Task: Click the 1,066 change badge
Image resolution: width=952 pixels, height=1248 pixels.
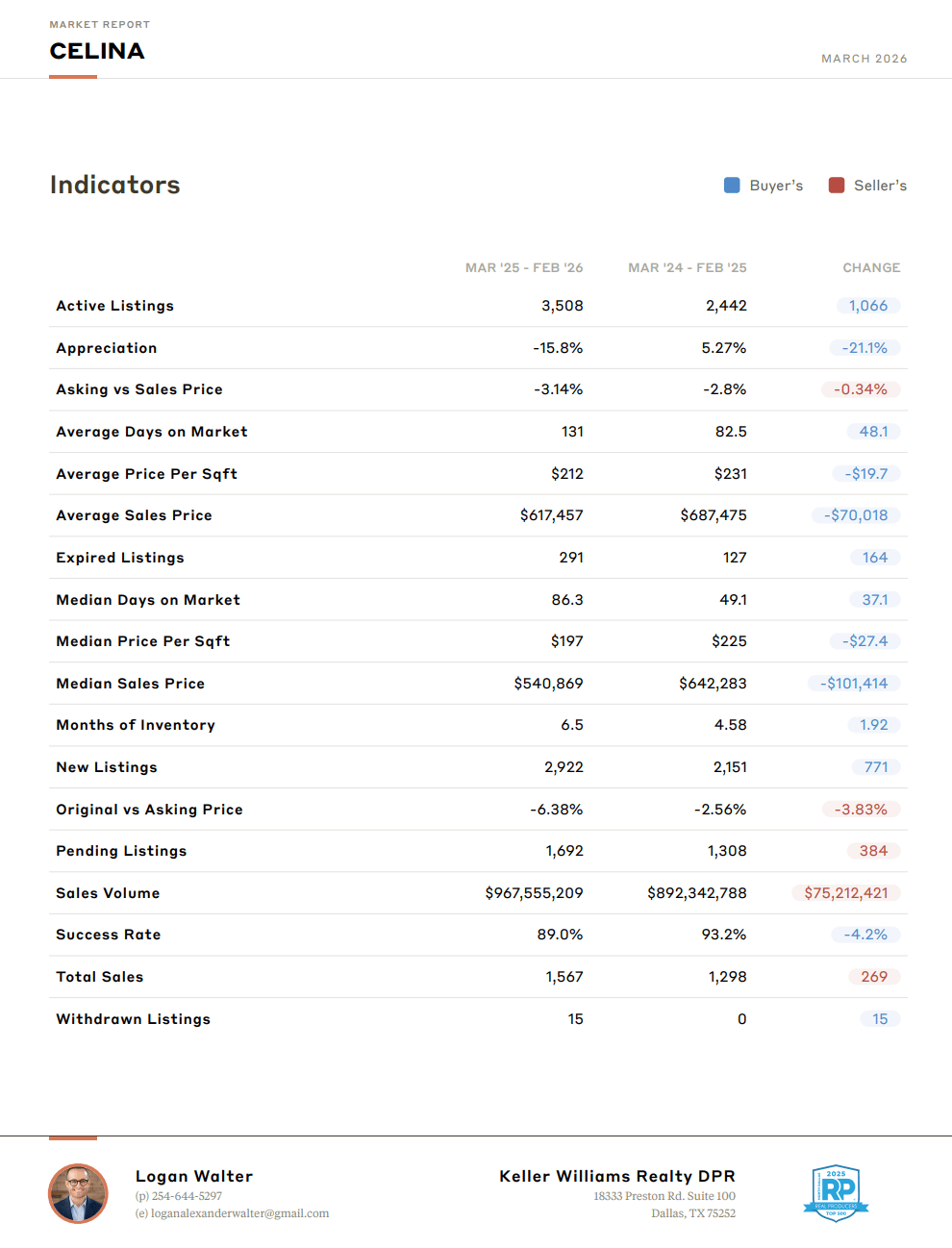Action: 867,306
